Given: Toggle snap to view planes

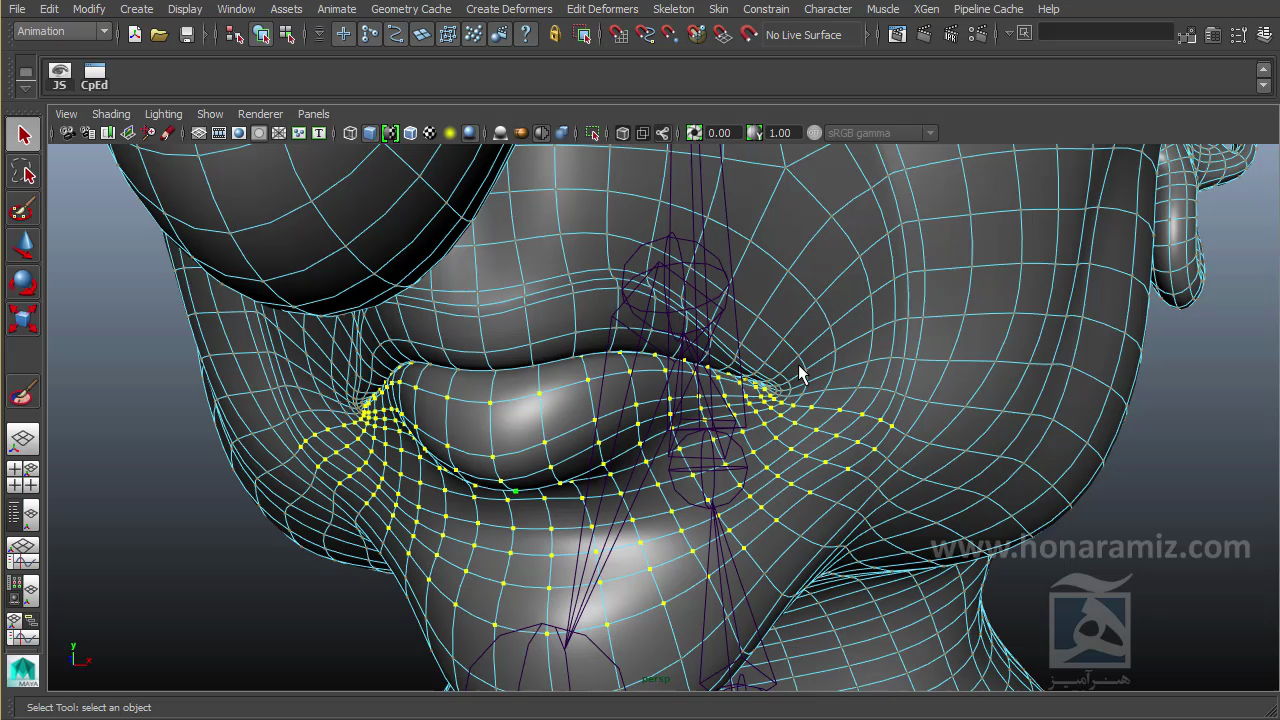Looking at the screenshot, I should click(x=723, y=35).
